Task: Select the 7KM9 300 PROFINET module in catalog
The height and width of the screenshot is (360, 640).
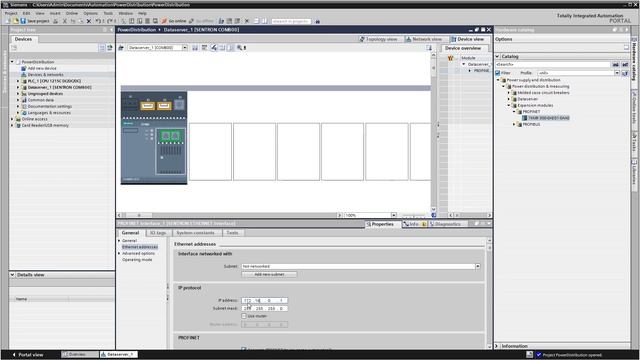Action: [546, 118]
